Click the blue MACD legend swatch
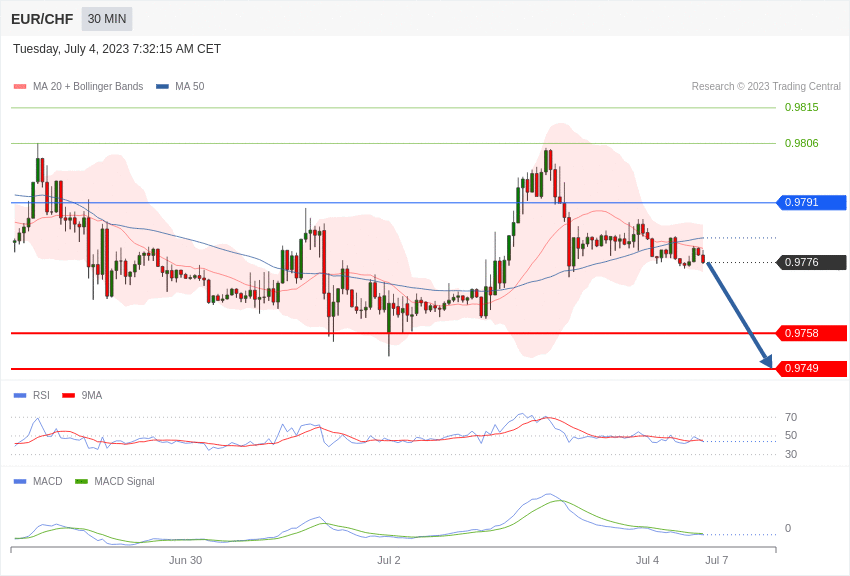 pyautogui.click(x=20, y=482)
